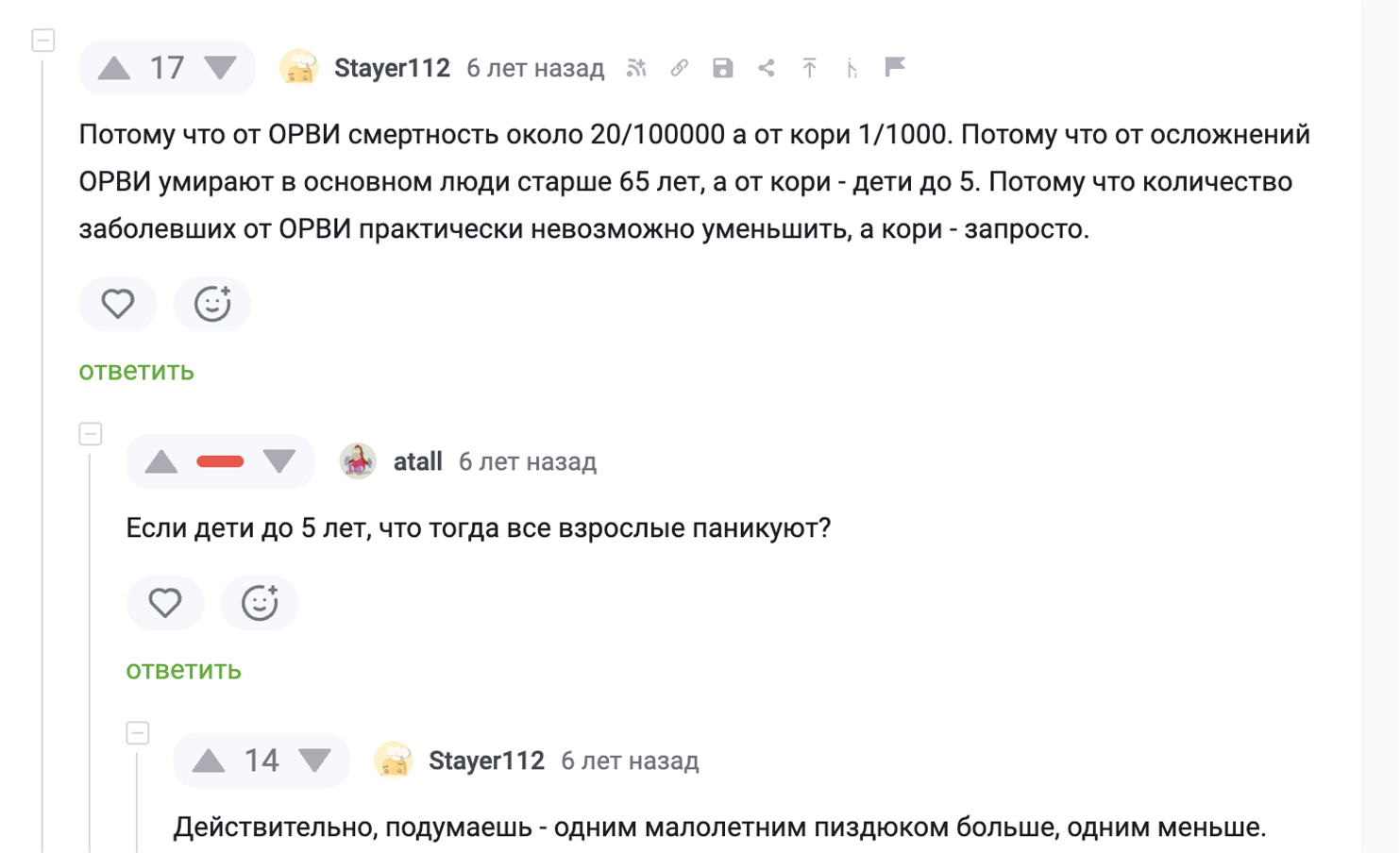Reply to Stayer112's top comment
Screen dimensions: 1400x853
coord(137,371)
